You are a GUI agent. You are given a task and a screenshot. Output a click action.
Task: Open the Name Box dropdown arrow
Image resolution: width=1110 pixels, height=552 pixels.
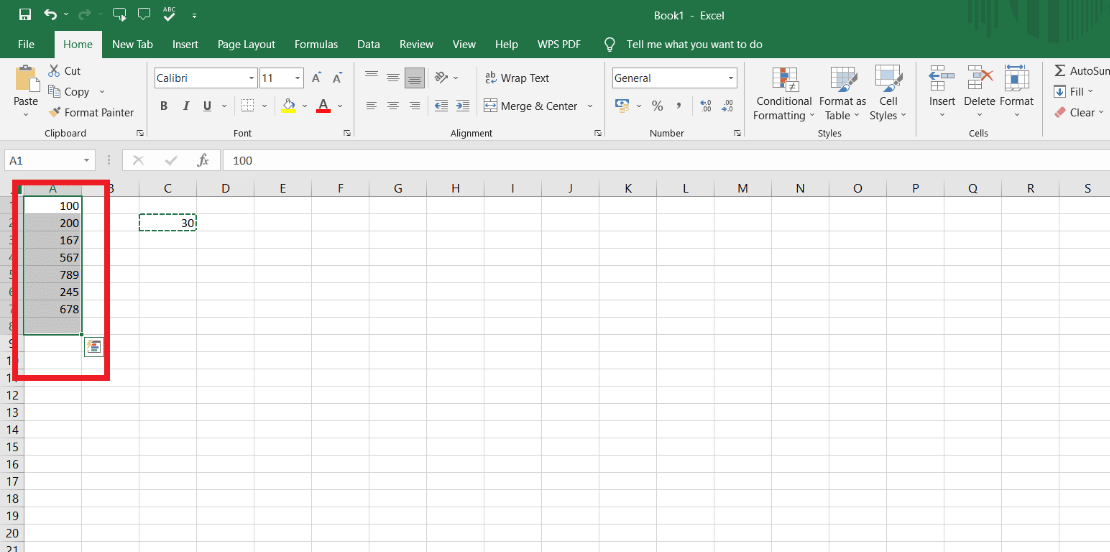[87, 161]
